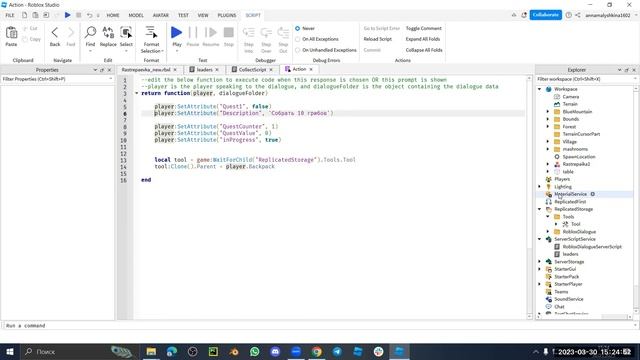Collapse the function fold at line 3
Screen dimensions: 640x360
click(x=137, y=93)
